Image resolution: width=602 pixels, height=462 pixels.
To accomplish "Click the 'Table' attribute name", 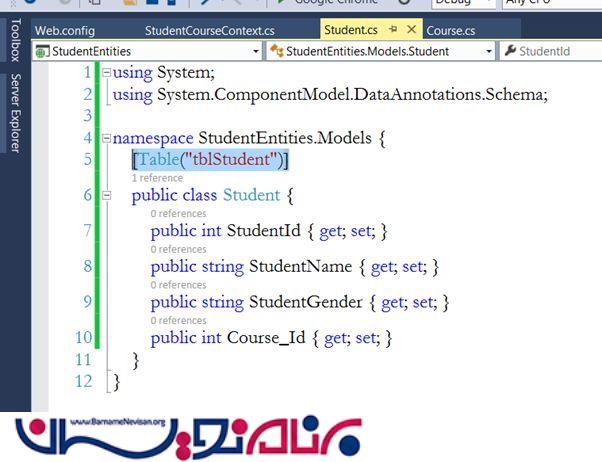I will coord(159,159).
